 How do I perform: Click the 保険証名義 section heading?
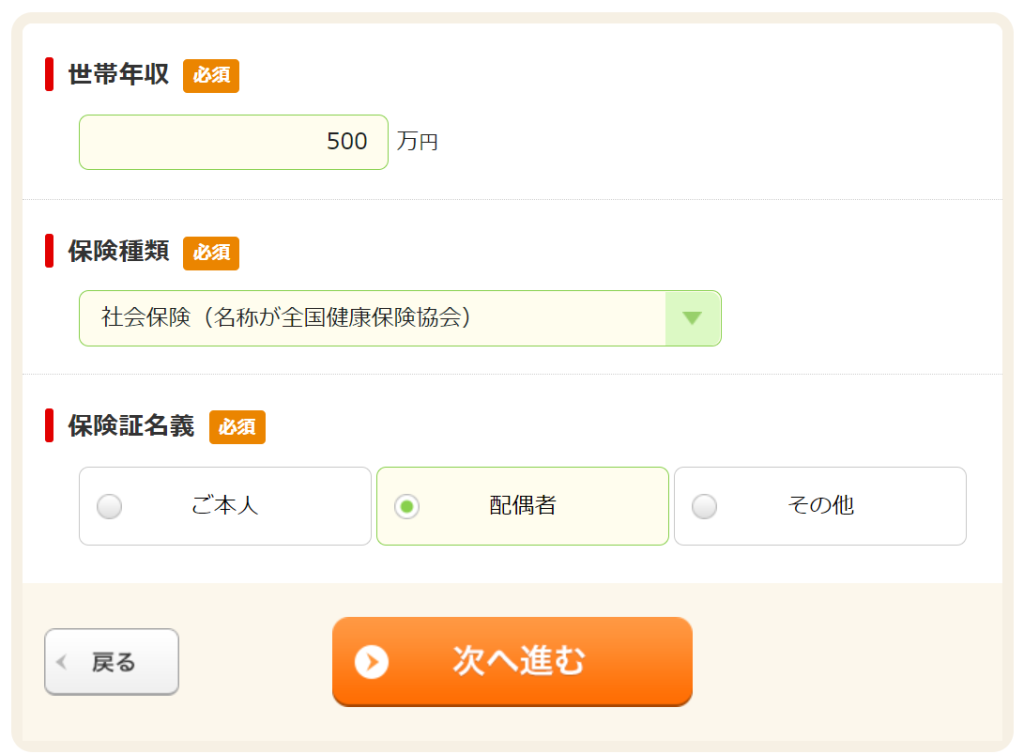[x=131, y=426]
